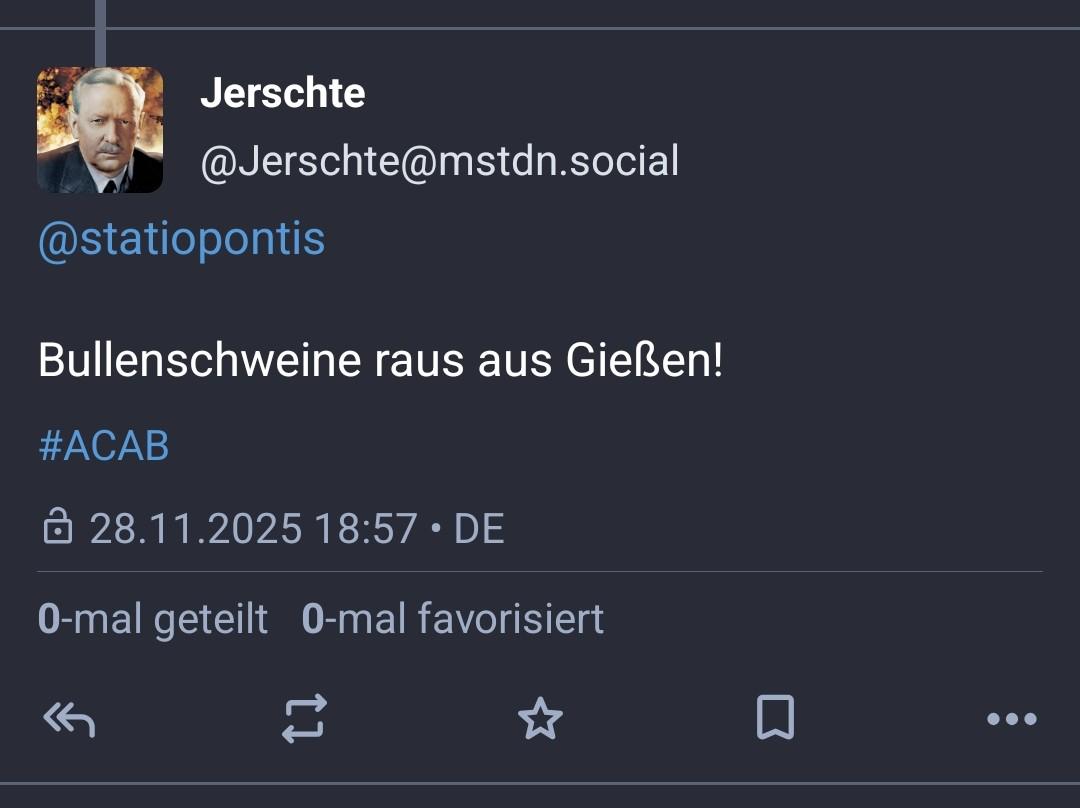Reply to Jerschte's post
This screenshot has width=1080, height=808.
tap(69, 718)
